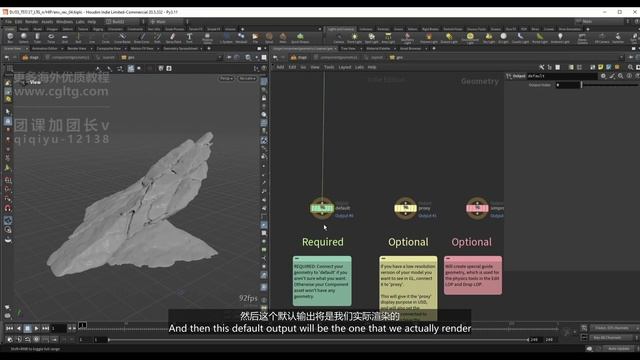Open network editor Layout menu

tap(344, 67)
